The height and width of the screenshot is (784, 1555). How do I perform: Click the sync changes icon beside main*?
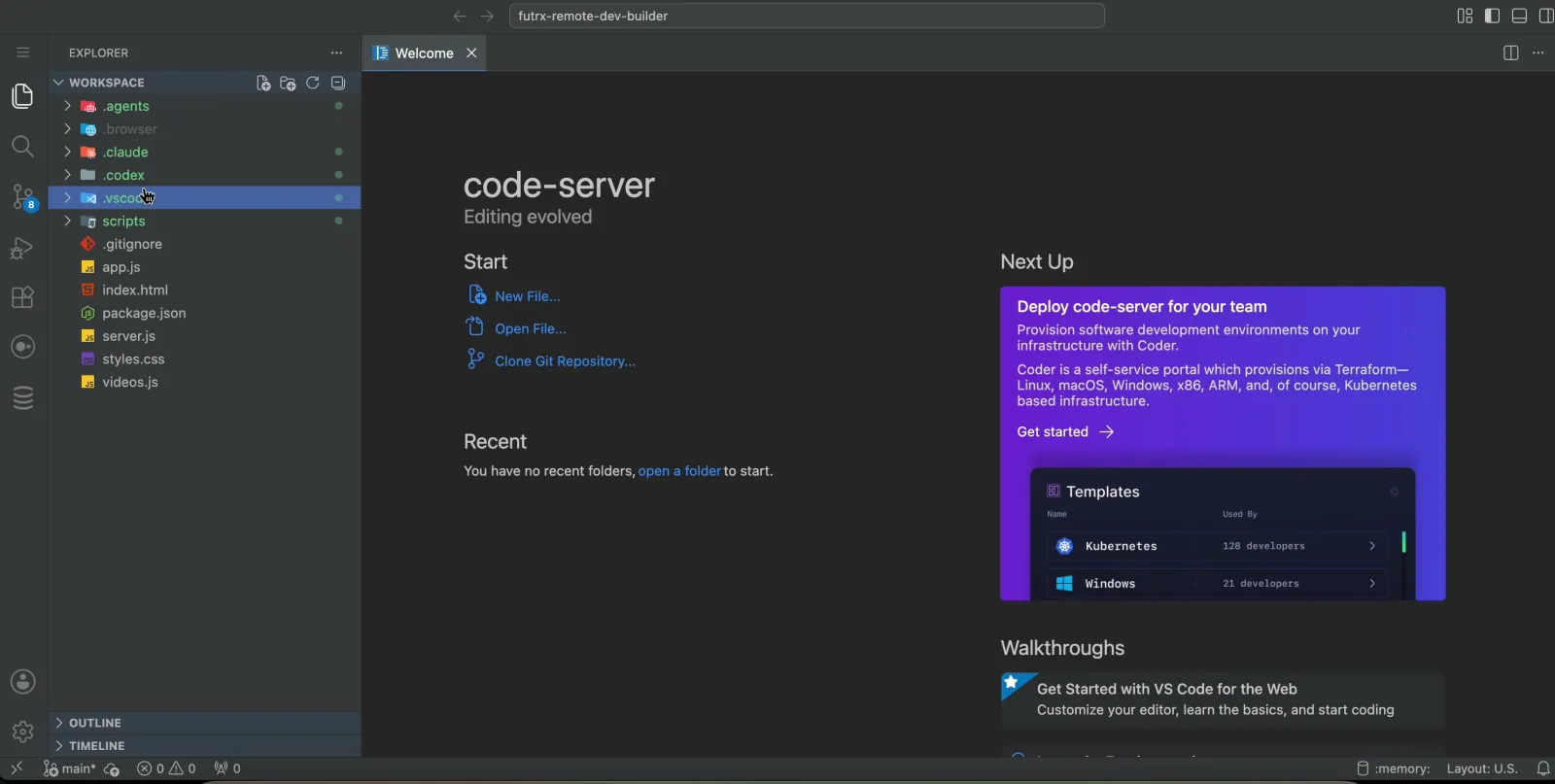[112, 769]
